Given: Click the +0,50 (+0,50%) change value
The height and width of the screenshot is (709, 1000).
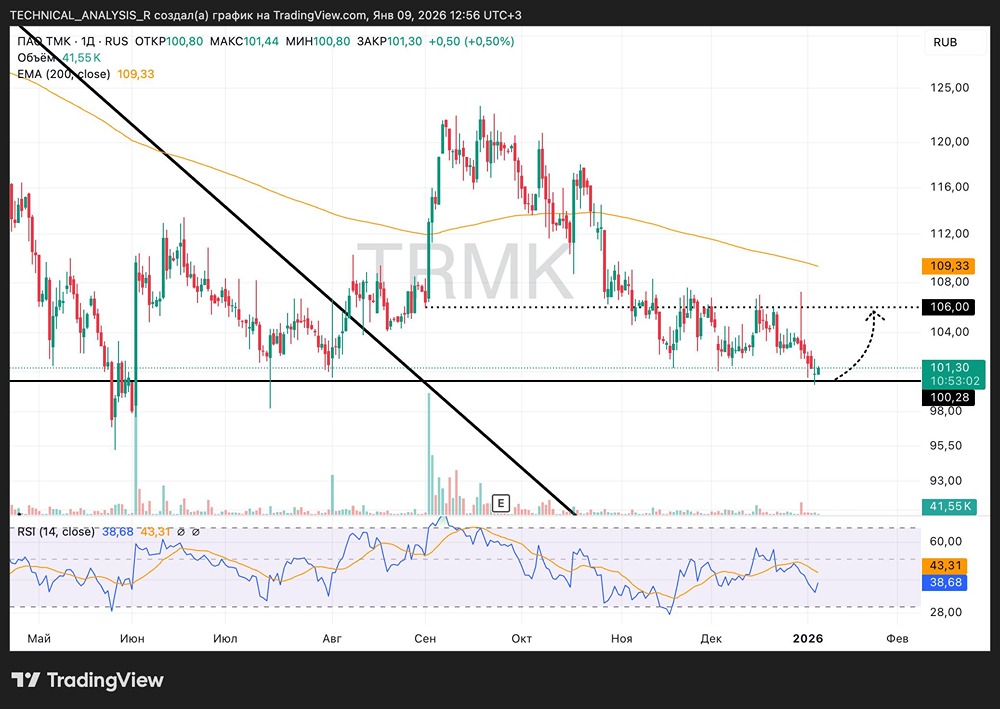Looking at the screenshot, I should [471, 41].
